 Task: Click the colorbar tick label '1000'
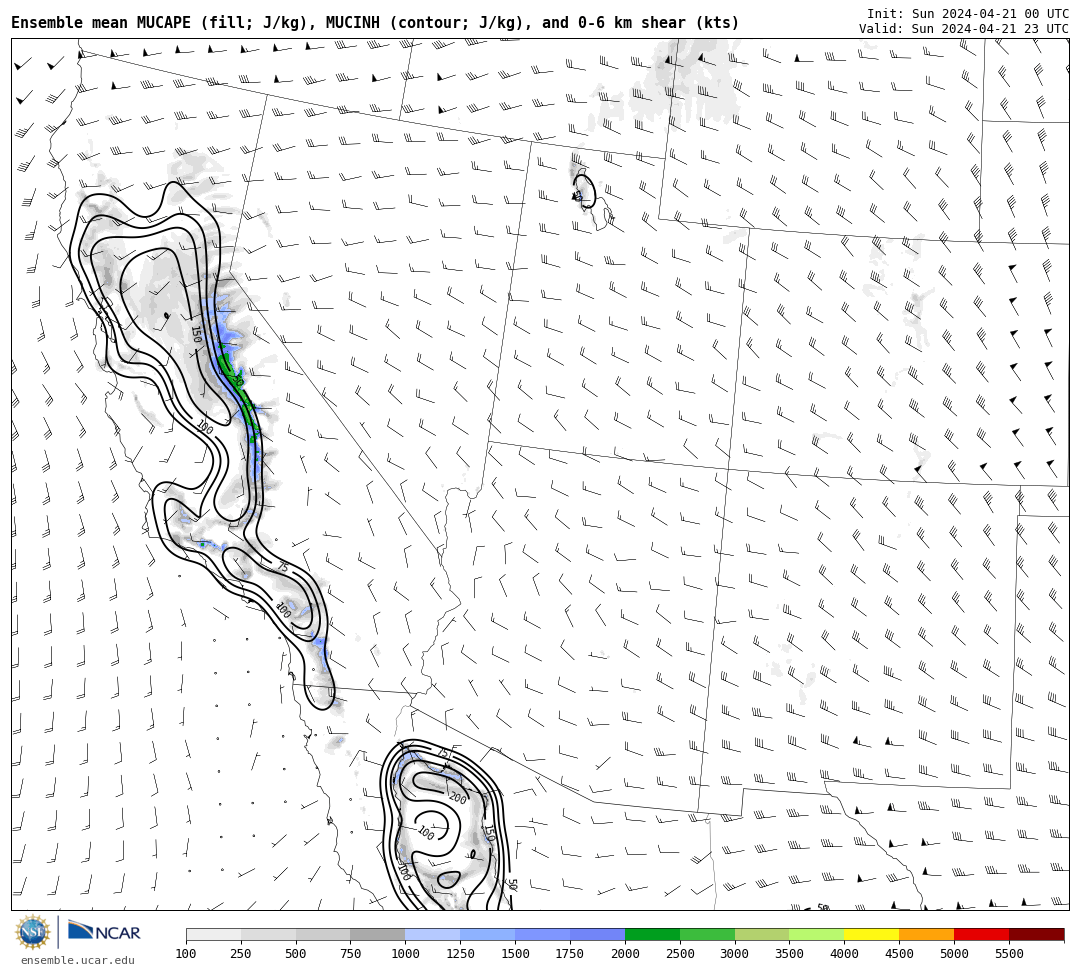coord(406,954)
